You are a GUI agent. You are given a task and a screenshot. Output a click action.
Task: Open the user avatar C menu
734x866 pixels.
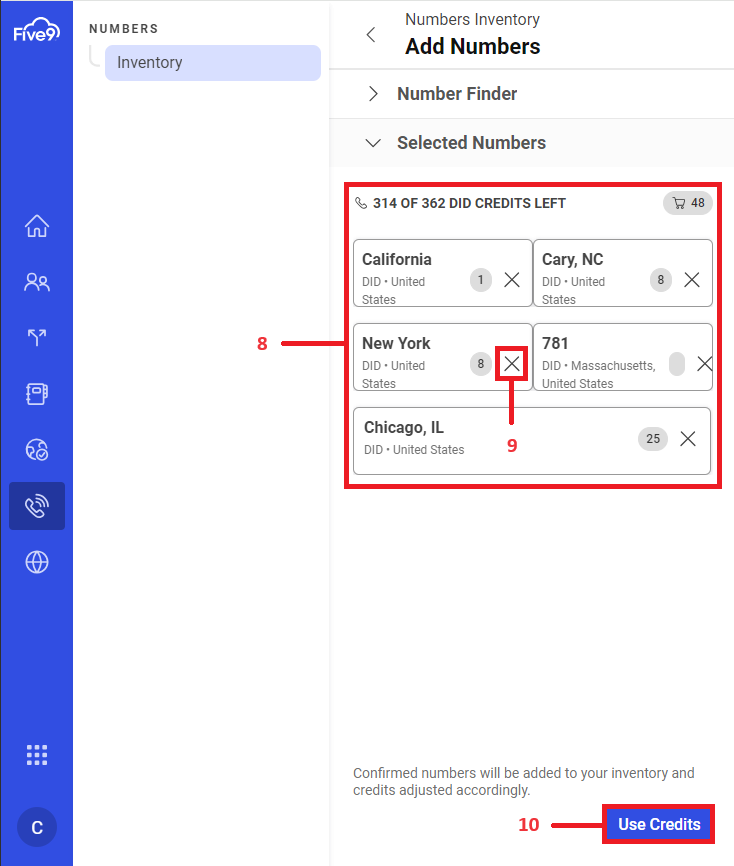(37, 827)
